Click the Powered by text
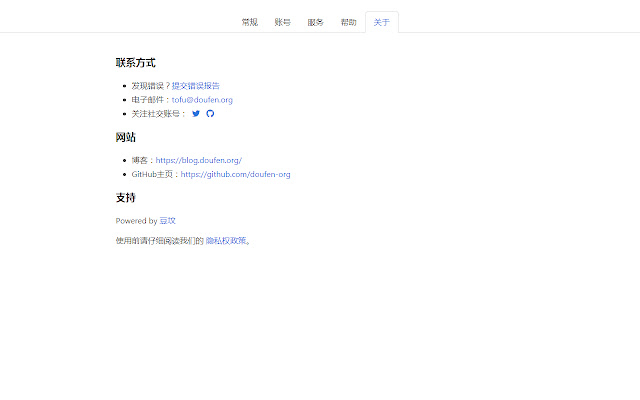This screenshot has height=400, width=640. point(136,220)
